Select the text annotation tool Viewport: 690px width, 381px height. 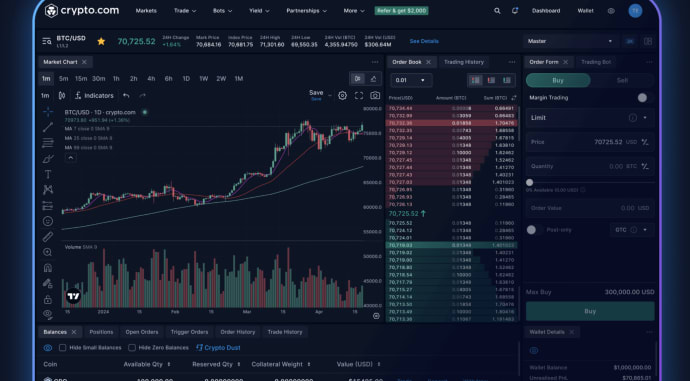pyautogui.click(x=48, y=175)
